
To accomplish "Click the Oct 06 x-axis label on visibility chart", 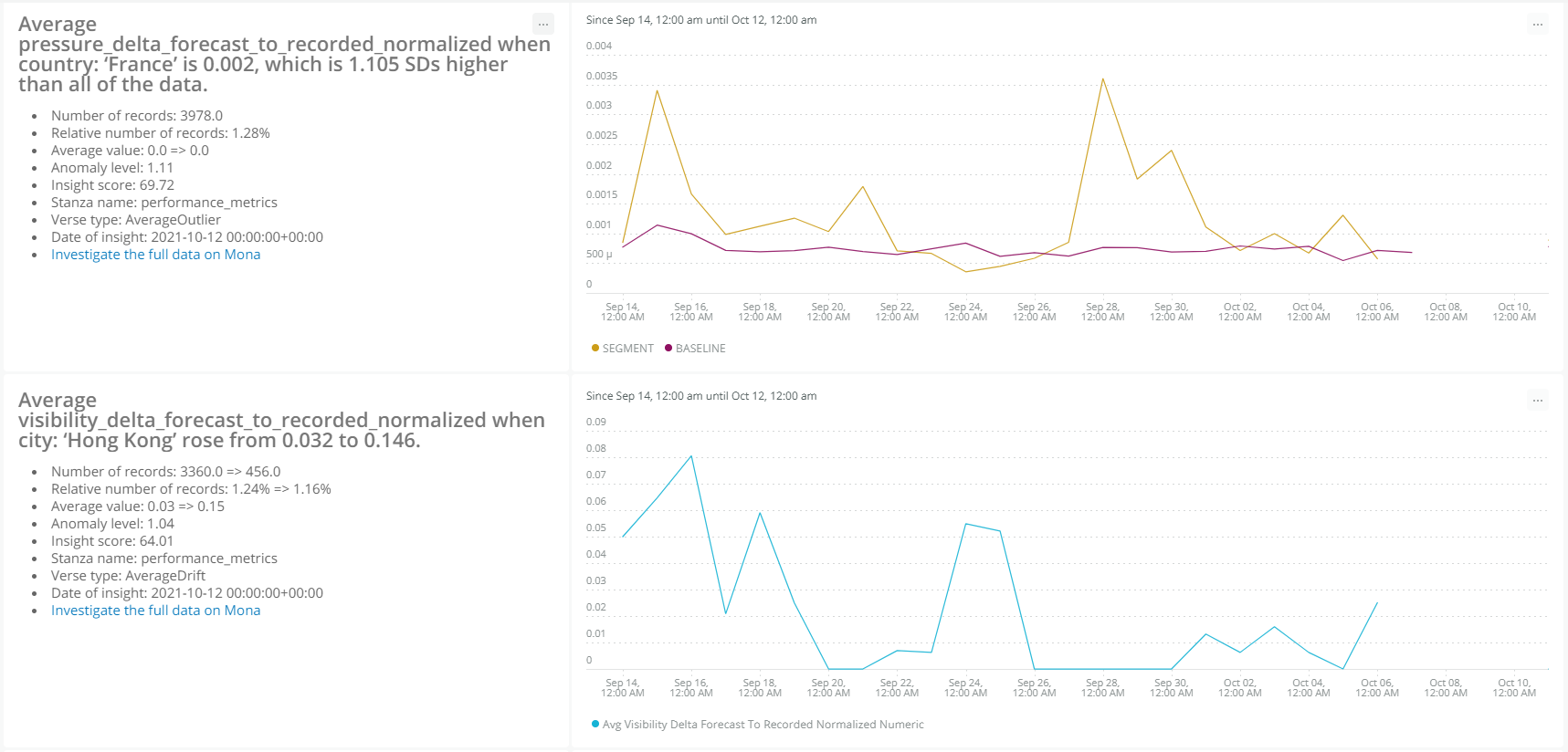I will coord(1377,688).
